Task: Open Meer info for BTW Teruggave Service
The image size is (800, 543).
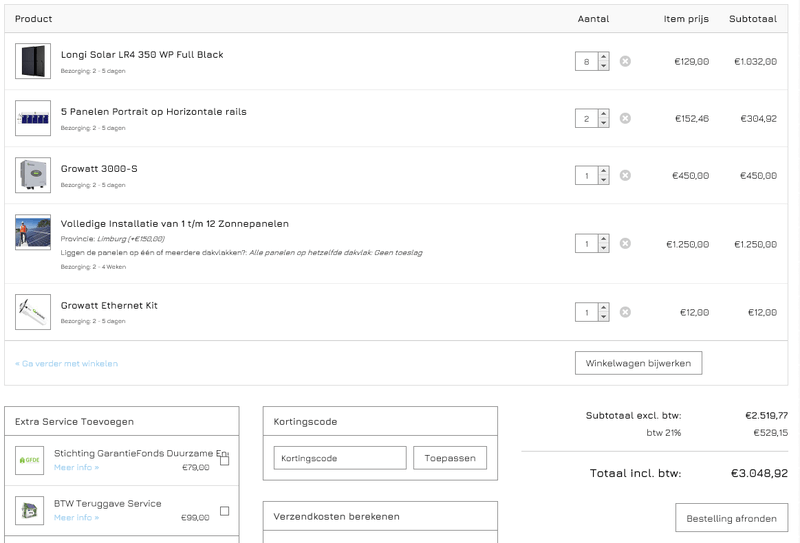Action: (x=77, y=517)
